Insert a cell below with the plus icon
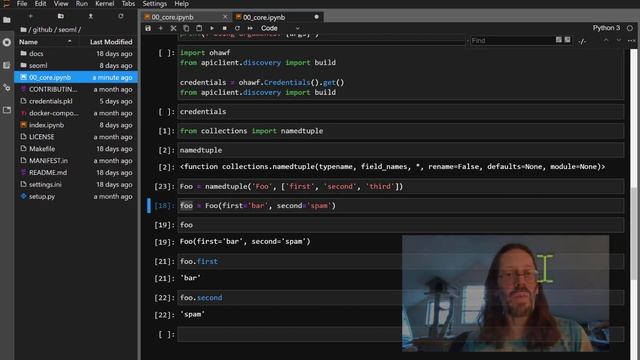640x360 pixels. pyautogui.click(x=160, y=28)
